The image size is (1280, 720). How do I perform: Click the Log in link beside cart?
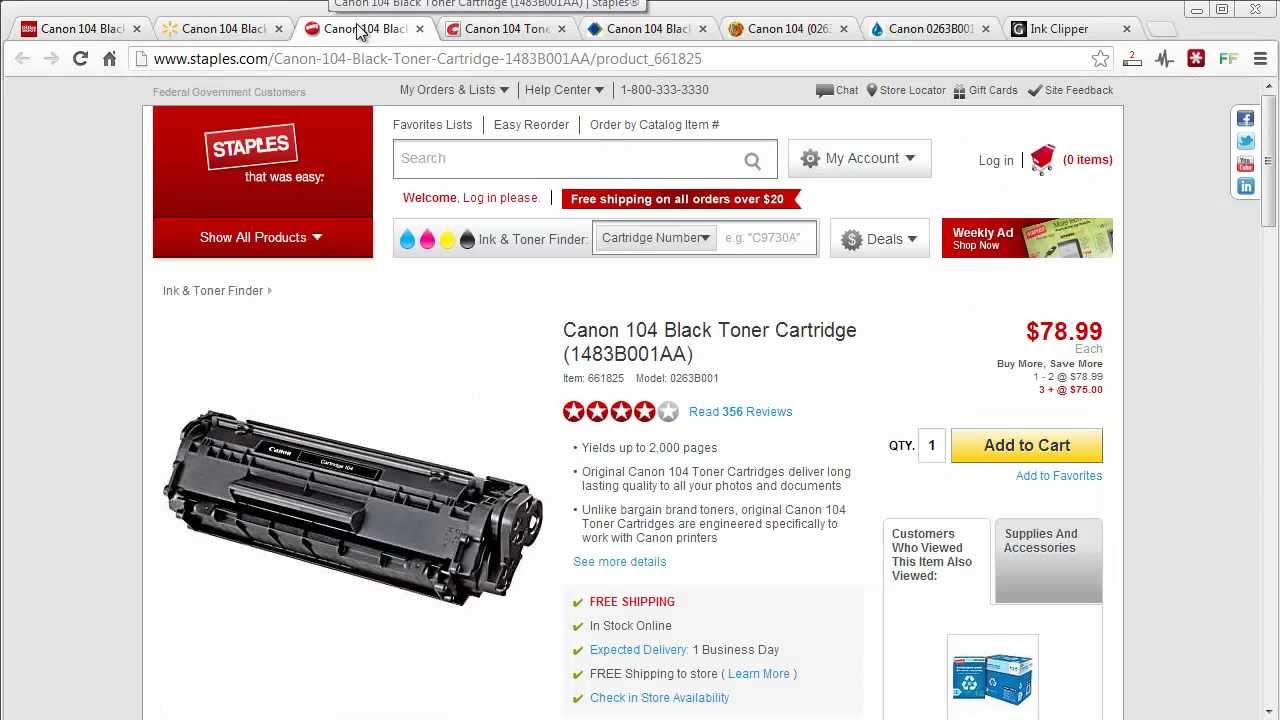coord(996,160)
